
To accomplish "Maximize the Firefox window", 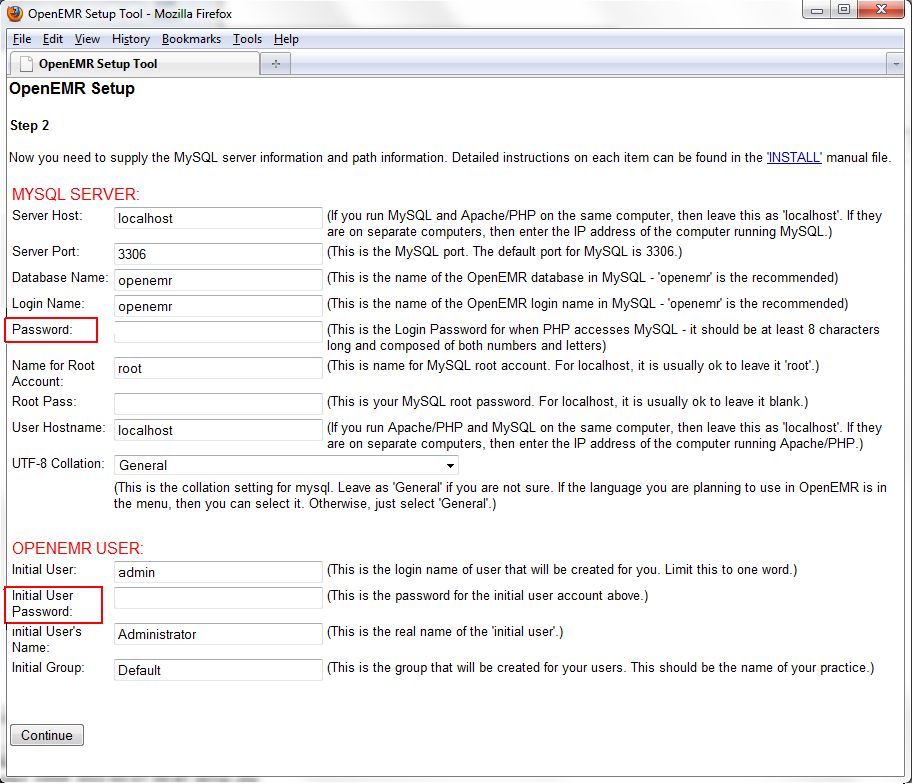I will [x=844, y=10].
